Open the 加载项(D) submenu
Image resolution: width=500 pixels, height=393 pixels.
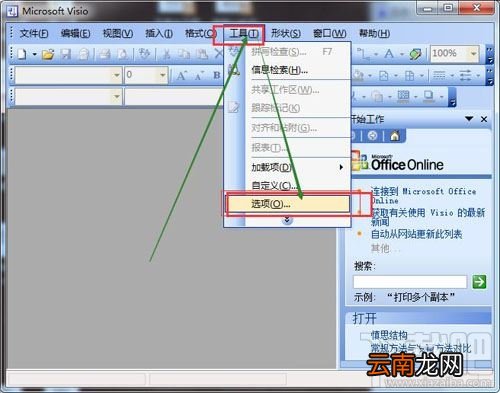pos(288,167)
